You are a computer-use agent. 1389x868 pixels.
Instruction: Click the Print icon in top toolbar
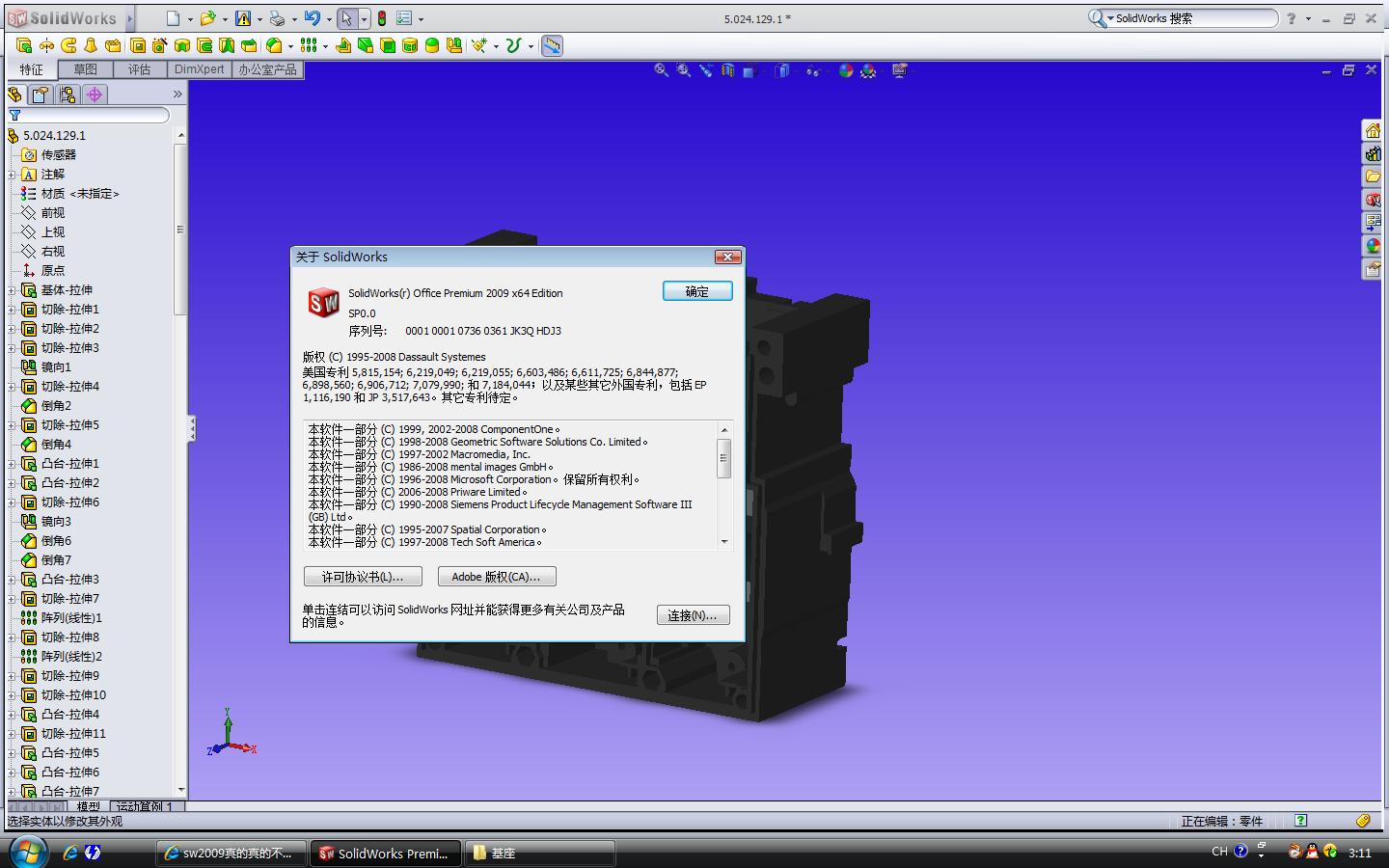[x=277, y=18]
